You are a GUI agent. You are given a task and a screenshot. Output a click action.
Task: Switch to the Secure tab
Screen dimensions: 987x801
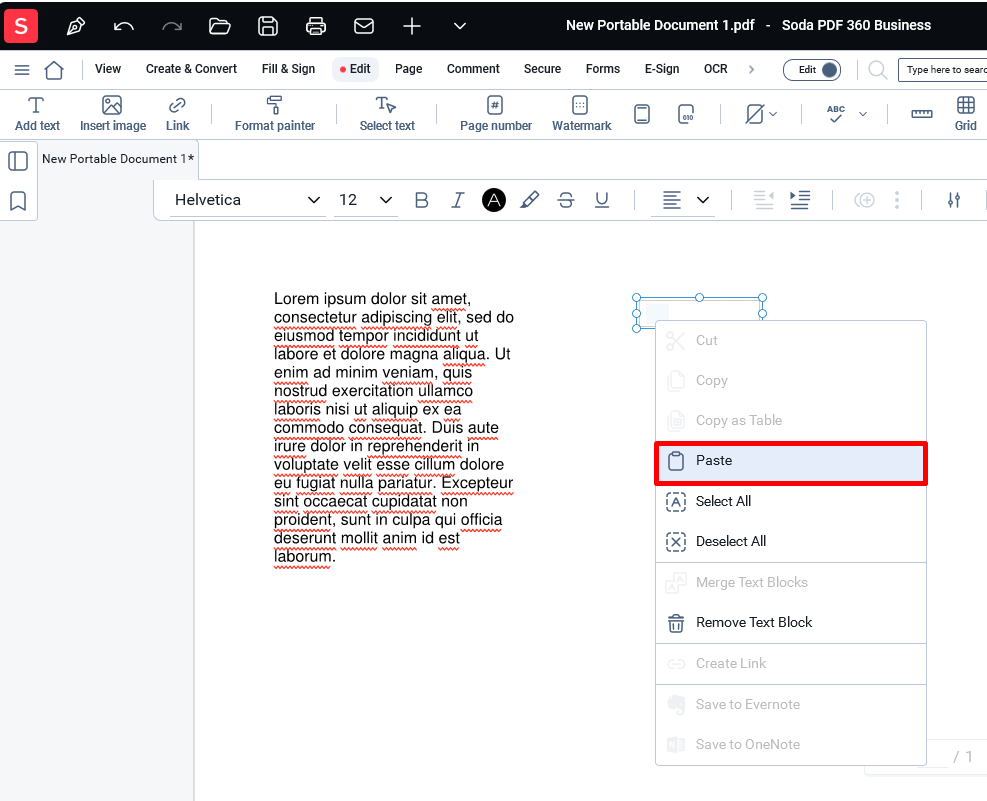click(543, 69)
